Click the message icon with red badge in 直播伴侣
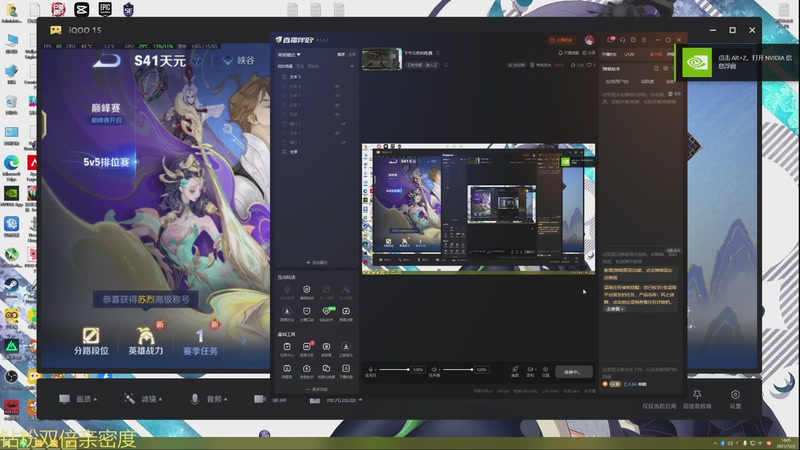800x450 pixels. point(611,40)
